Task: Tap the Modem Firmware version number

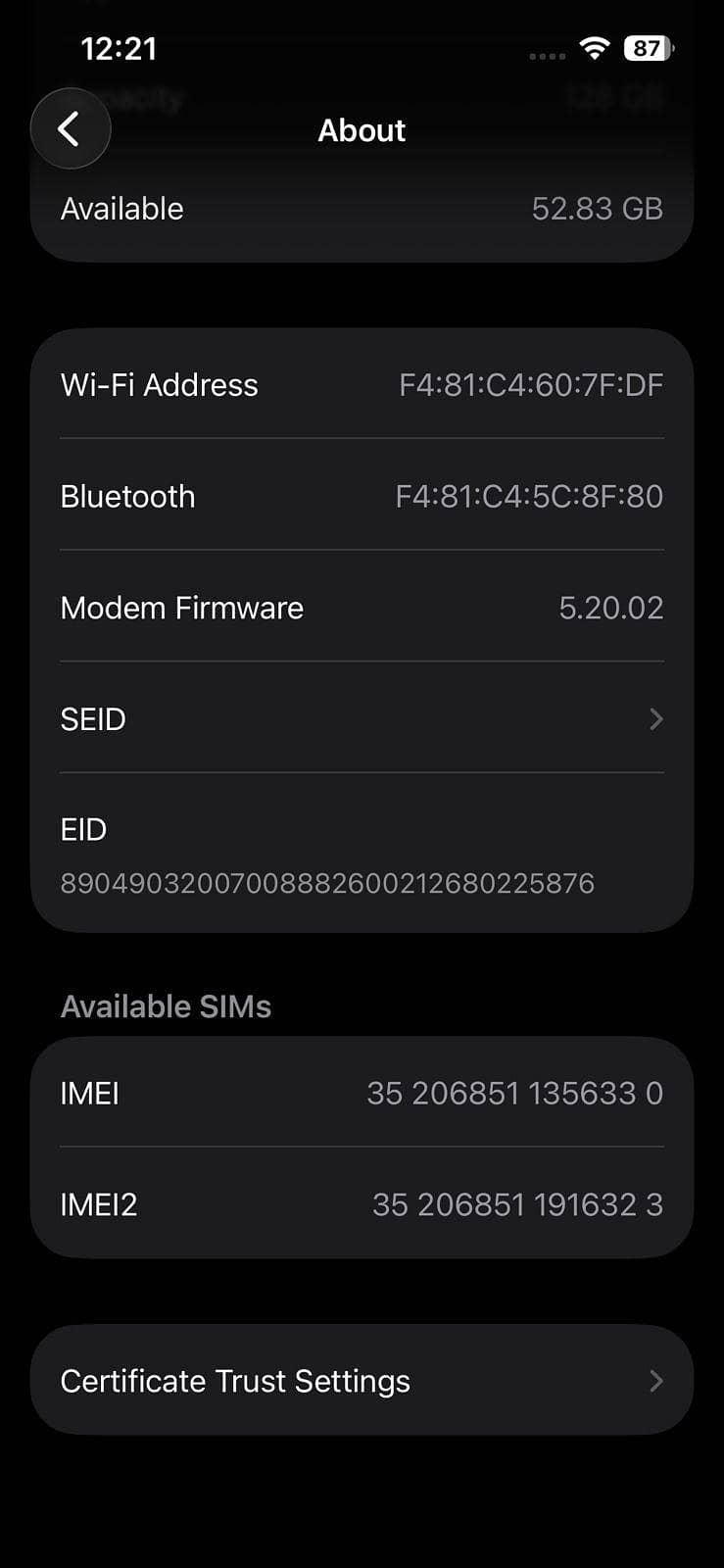Action: click(610, 608)
